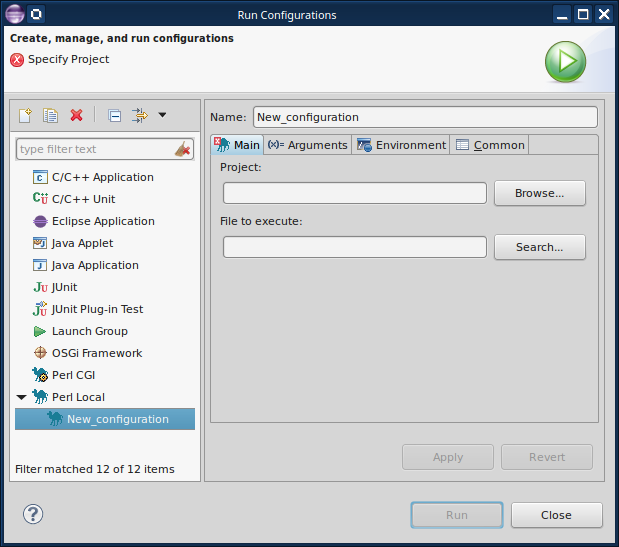Select the OSGi Framework entry

point(97,353)
